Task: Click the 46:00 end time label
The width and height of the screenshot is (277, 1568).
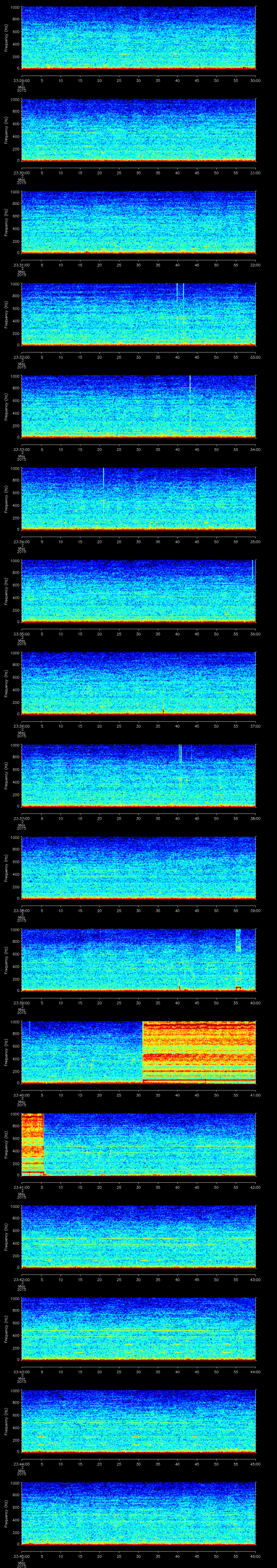Action: 255,1556
